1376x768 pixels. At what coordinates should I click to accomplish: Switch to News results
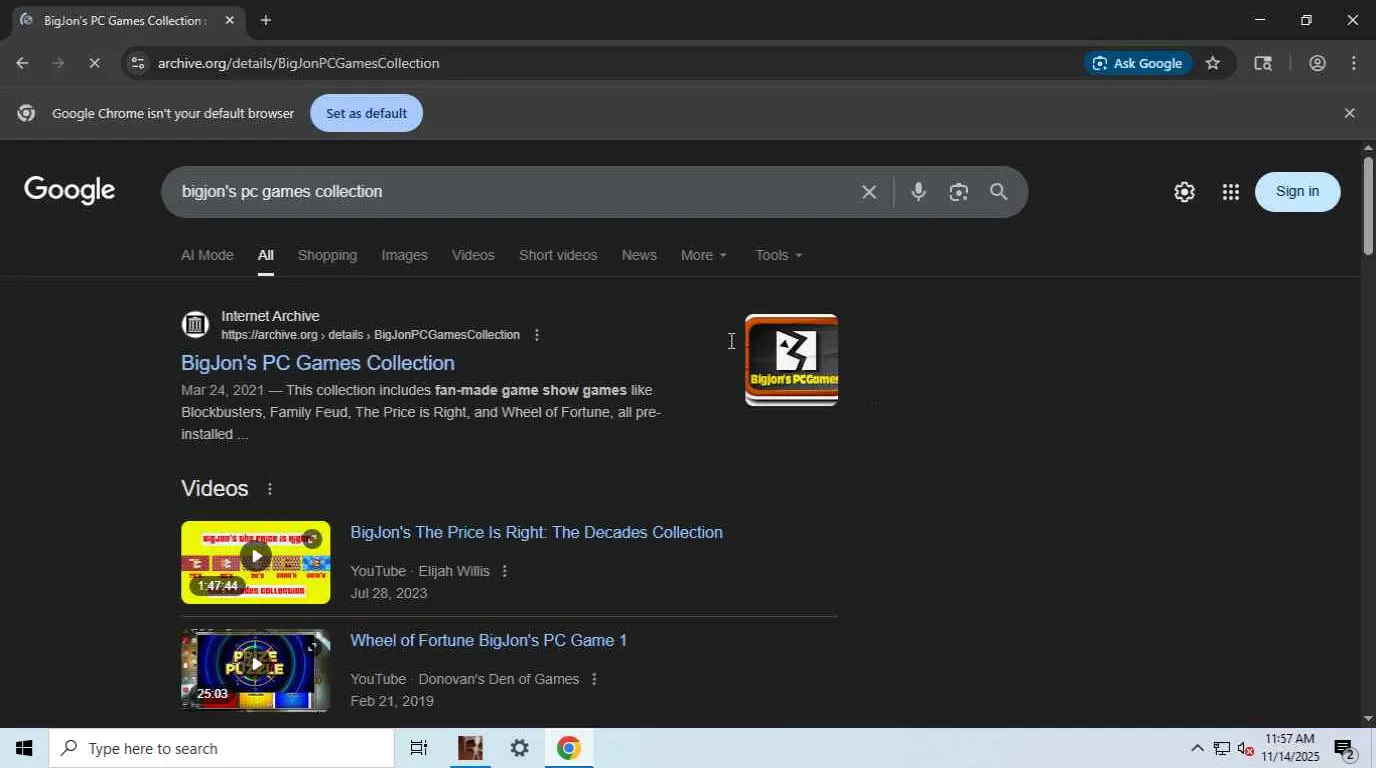[x=639, y=255]
